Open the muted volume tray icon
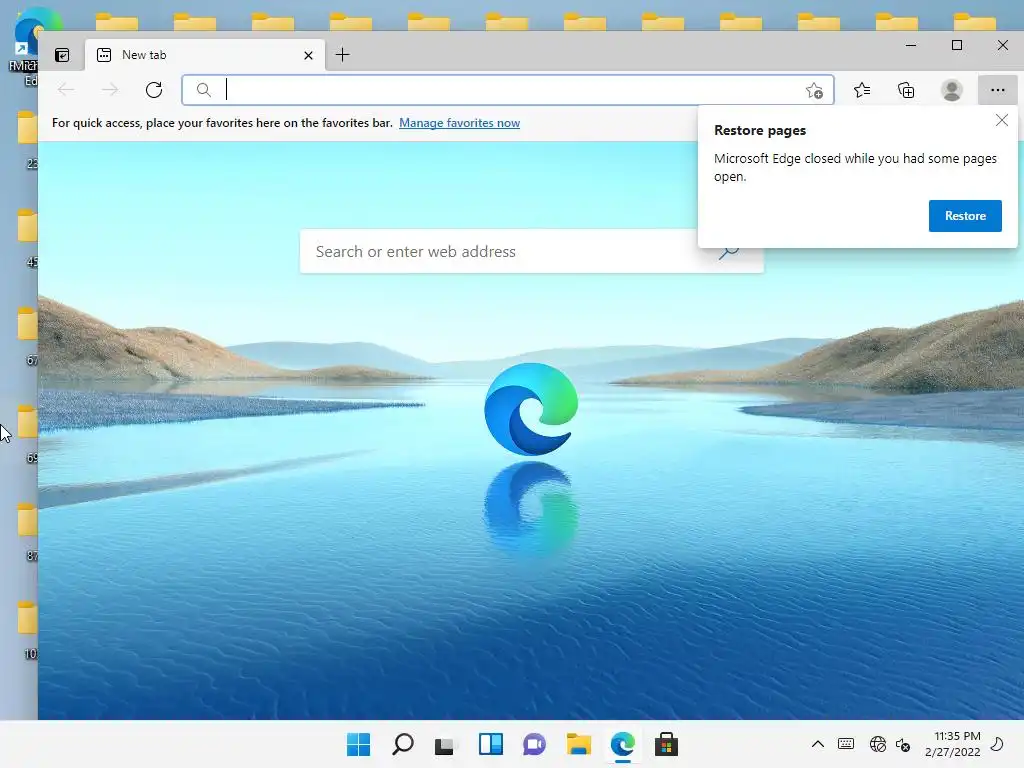 click(x=903, y=744)
